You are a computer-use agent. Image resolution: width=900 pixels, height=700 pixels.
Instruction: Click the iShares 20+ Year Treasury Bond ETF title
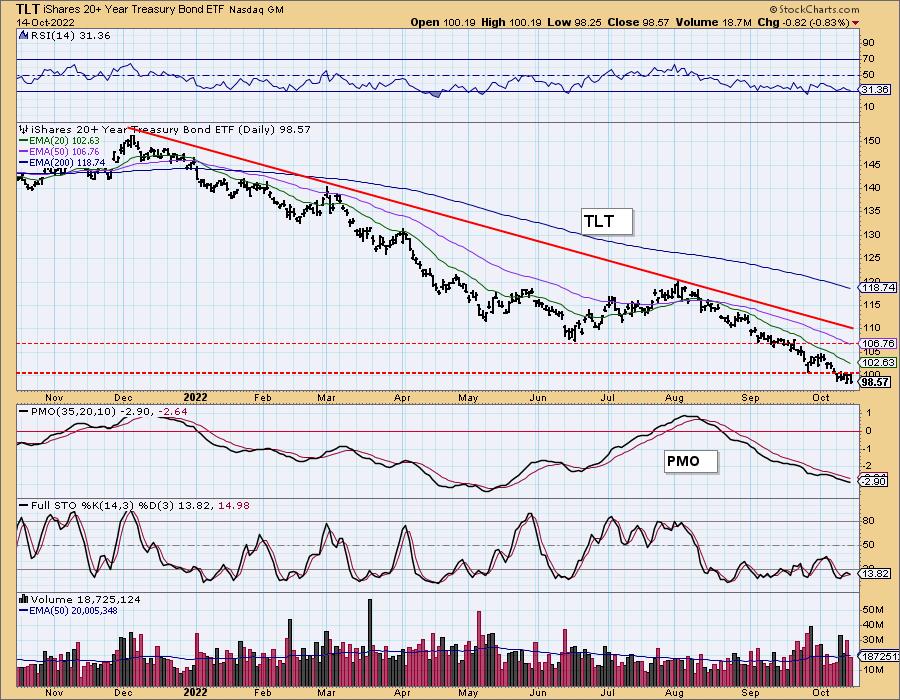pyautogui.click(x=134, y=10)
